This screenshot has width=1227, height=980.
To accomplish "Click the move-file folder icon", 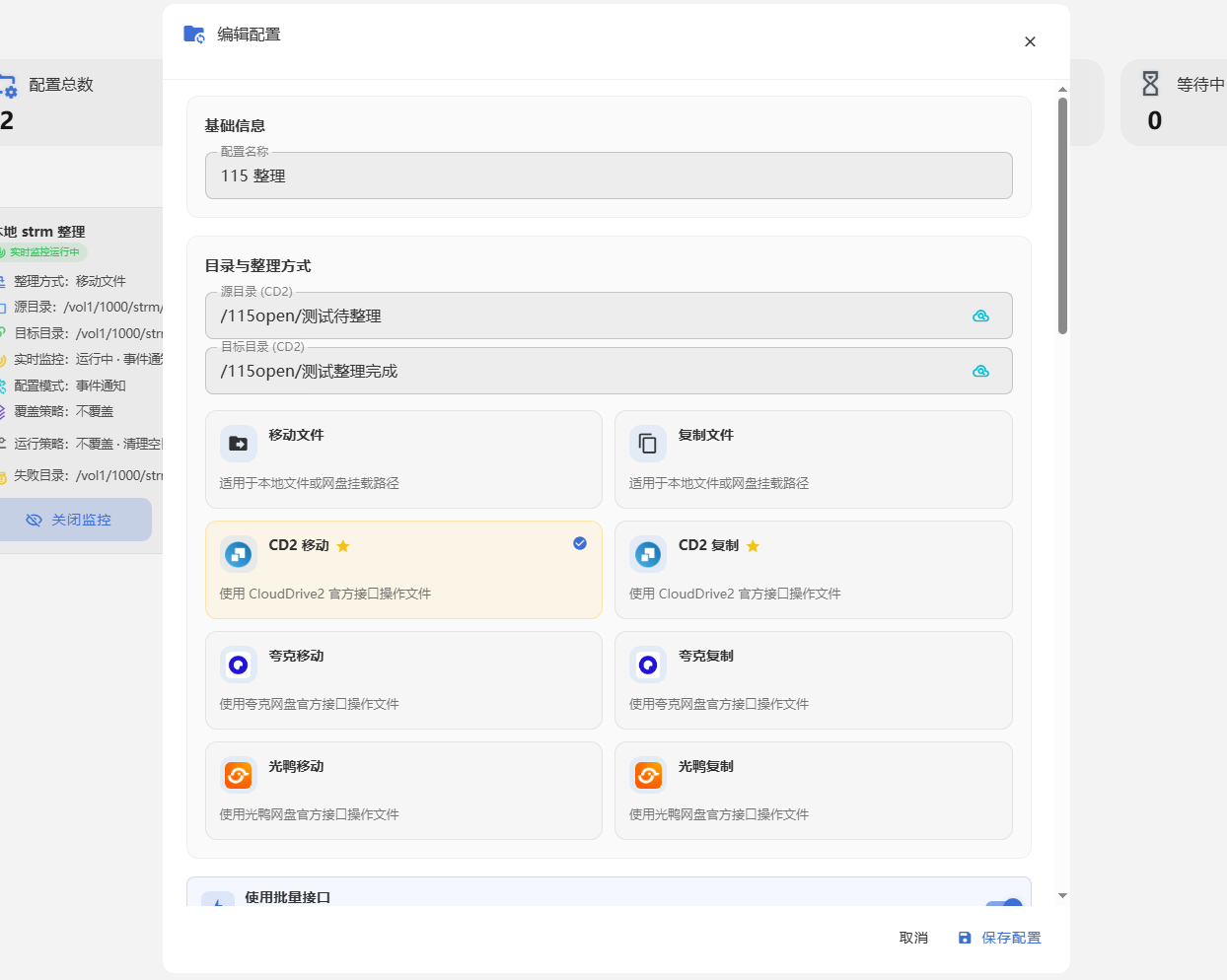I will 239,444.
